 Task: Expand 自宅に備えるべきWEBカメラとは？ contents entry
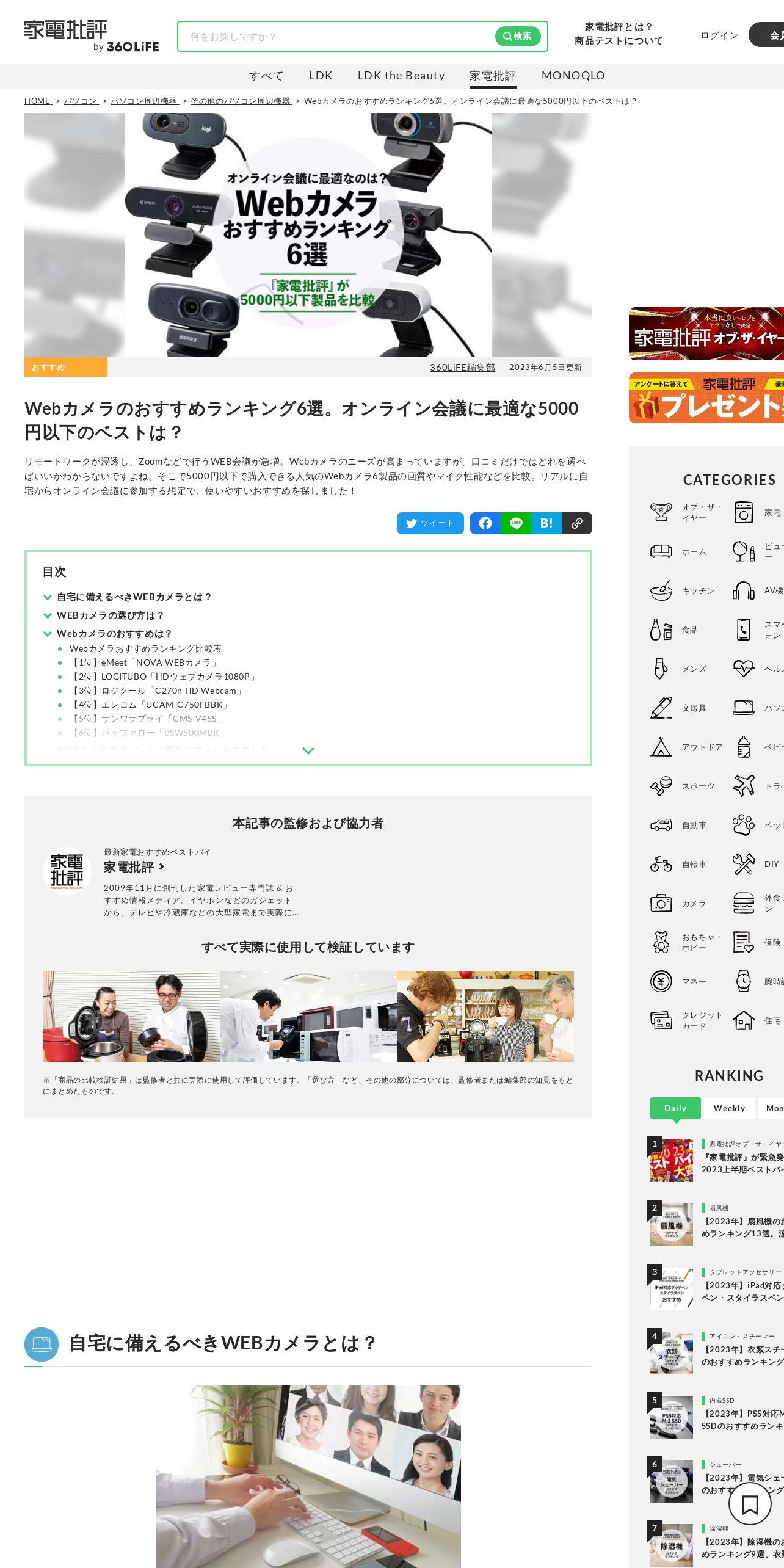134,597
